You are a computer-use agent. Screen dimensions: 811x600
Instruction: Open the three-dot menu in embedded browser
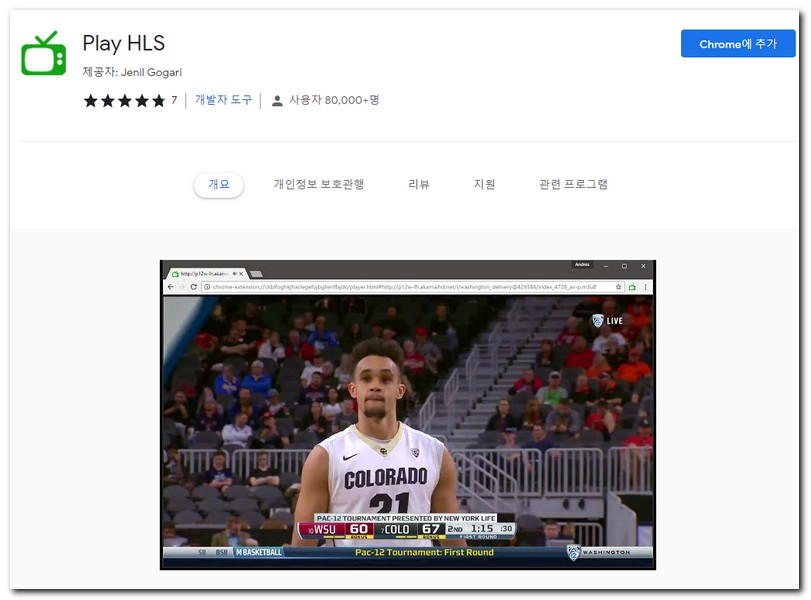click(646, 287)
